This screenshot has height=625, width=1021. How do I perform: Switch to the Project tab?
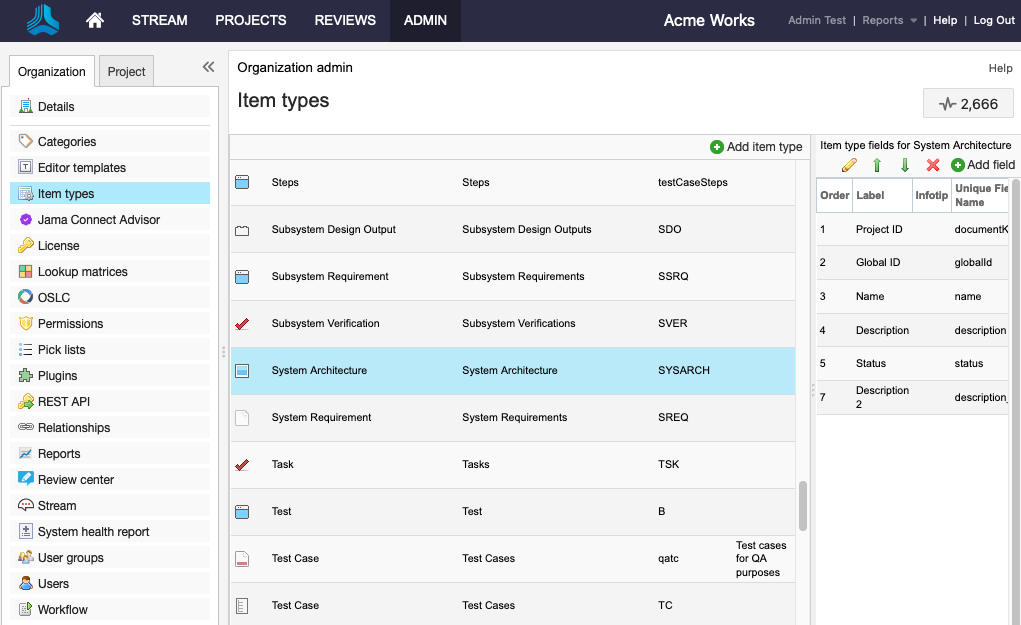pyautogui.click(x=127, y=71)
